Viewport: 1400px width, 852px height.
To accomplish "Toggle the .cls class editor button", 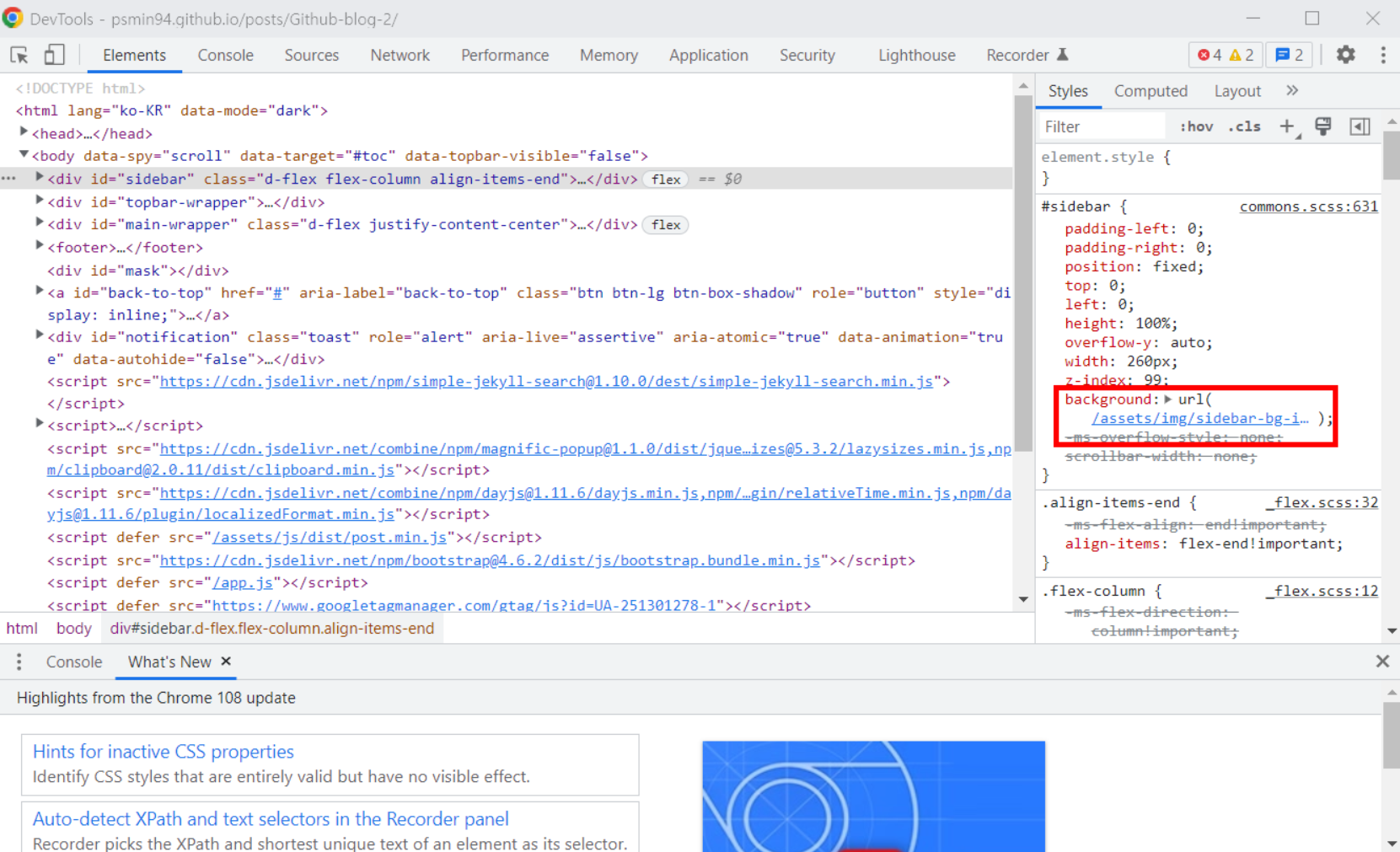I will [1244, 126].
